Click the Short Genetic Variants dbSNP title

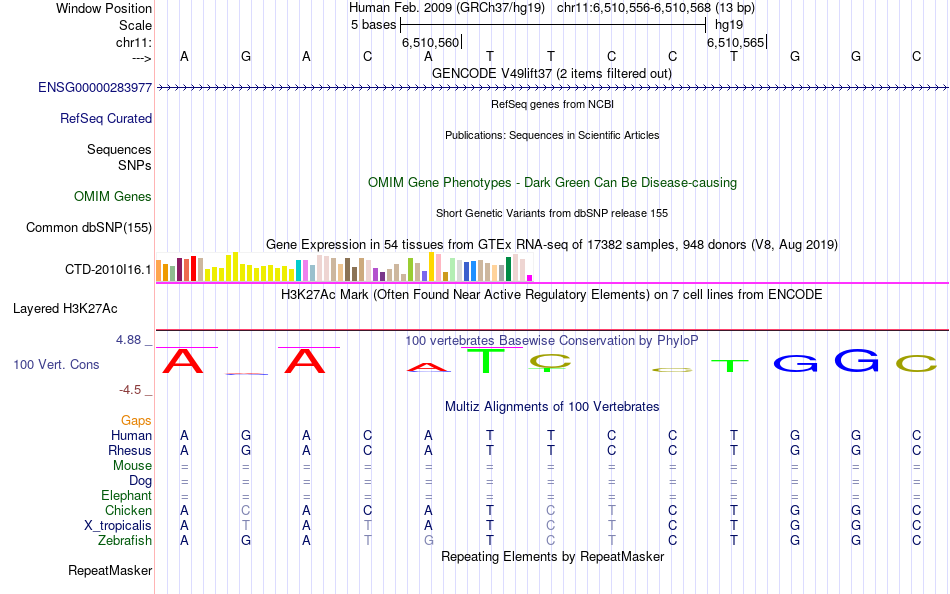[552, 213]
